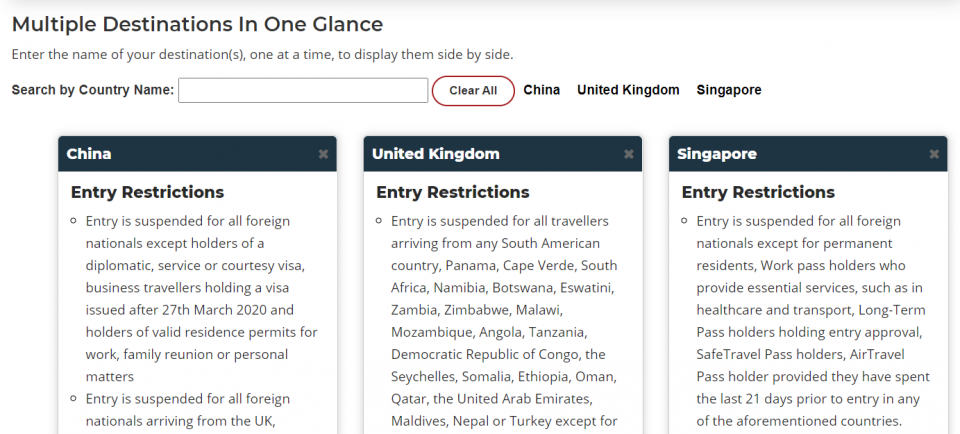Viewport: 960px width, 434px height.
Task: Select the United Kingdom tag beside Clear All
Action: pos(628,90)
